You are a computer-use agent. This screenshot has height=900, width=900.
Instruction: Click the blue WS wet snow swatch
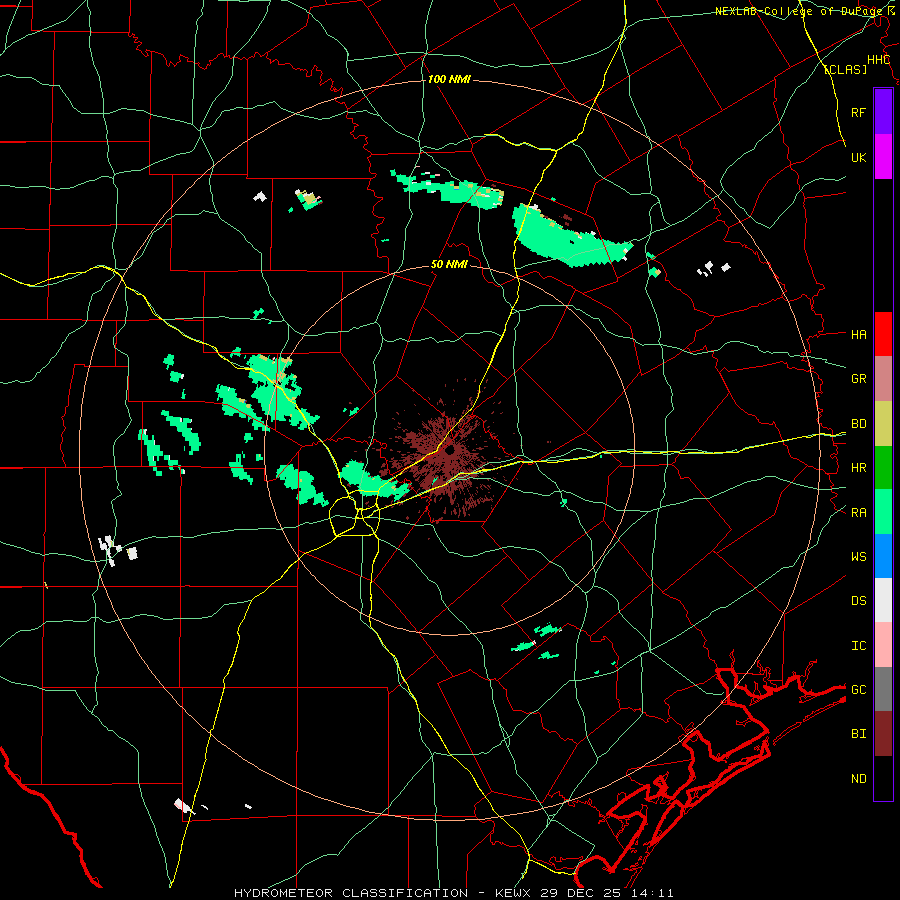click(x=883, y=556)
